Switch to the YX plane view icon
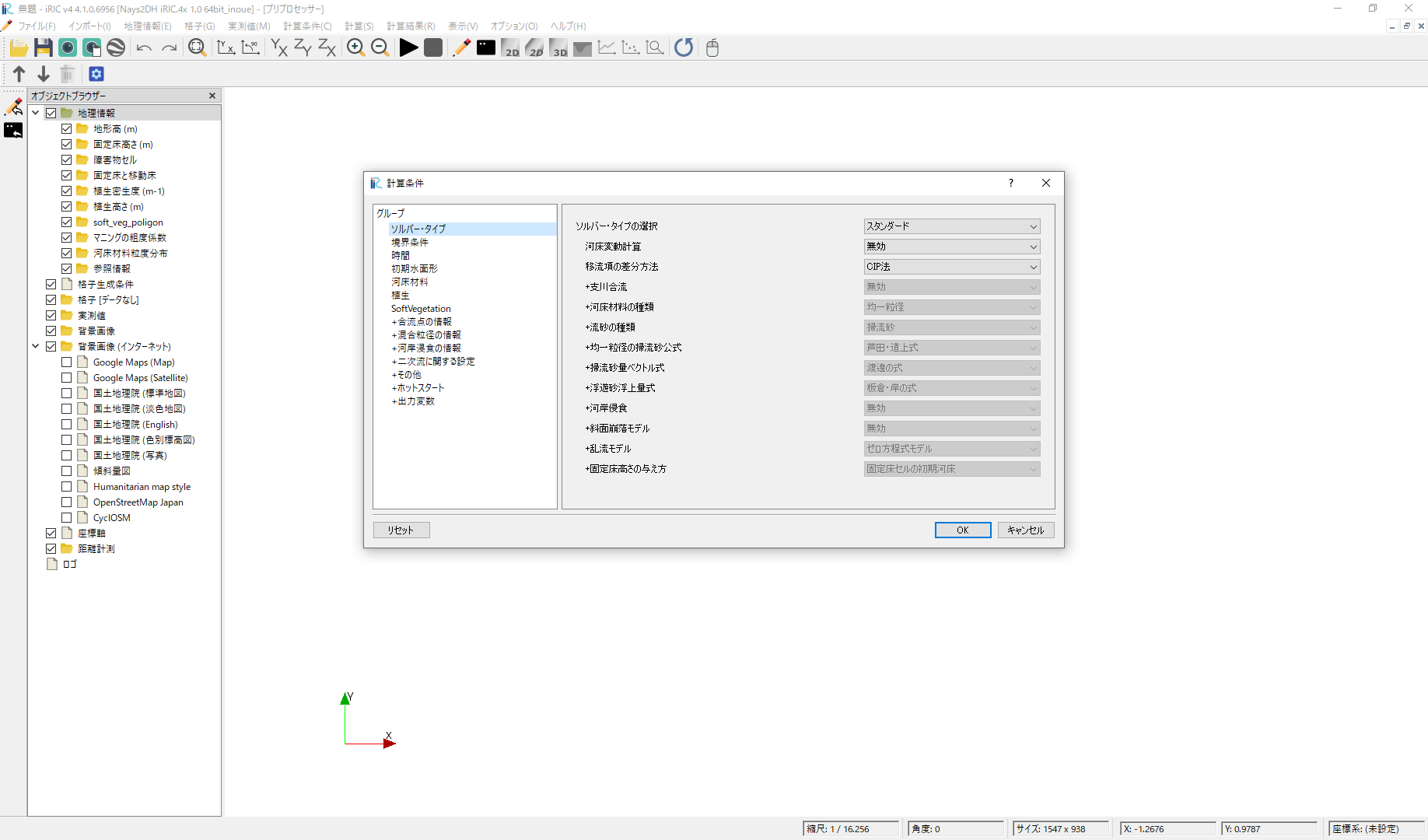1428x840 pixels. pyautogui.click(x=278, y=48)
